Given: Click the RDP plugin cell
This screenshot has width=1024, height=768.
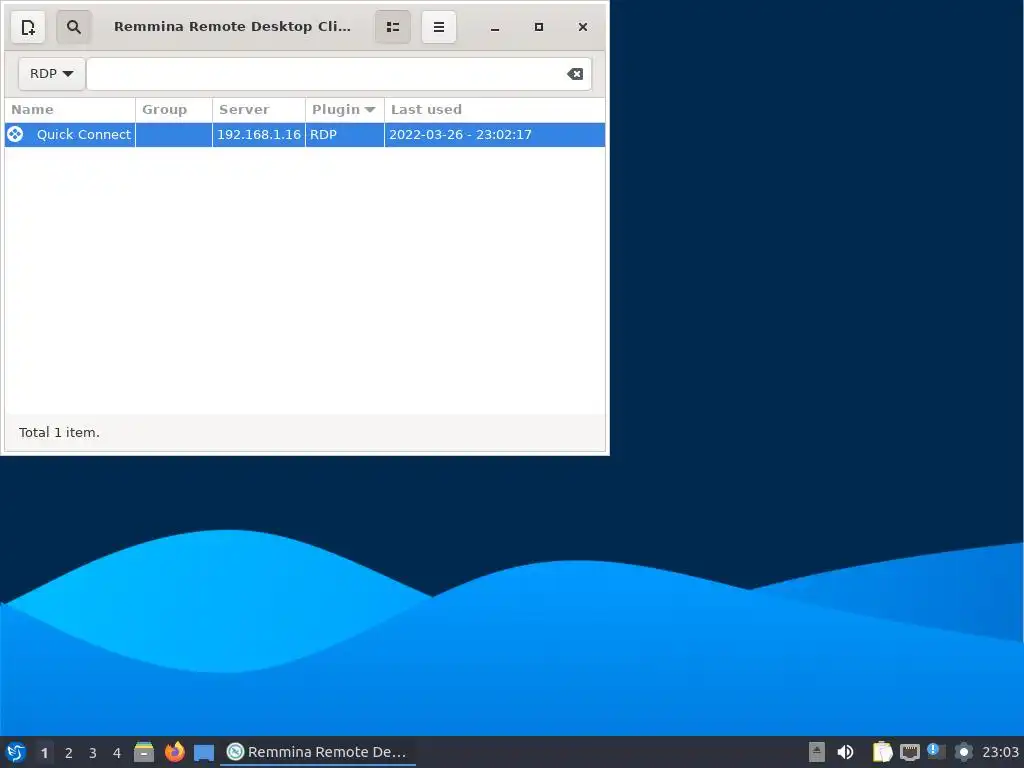Looking at the screenshot, I should click(x=345, y=135).
